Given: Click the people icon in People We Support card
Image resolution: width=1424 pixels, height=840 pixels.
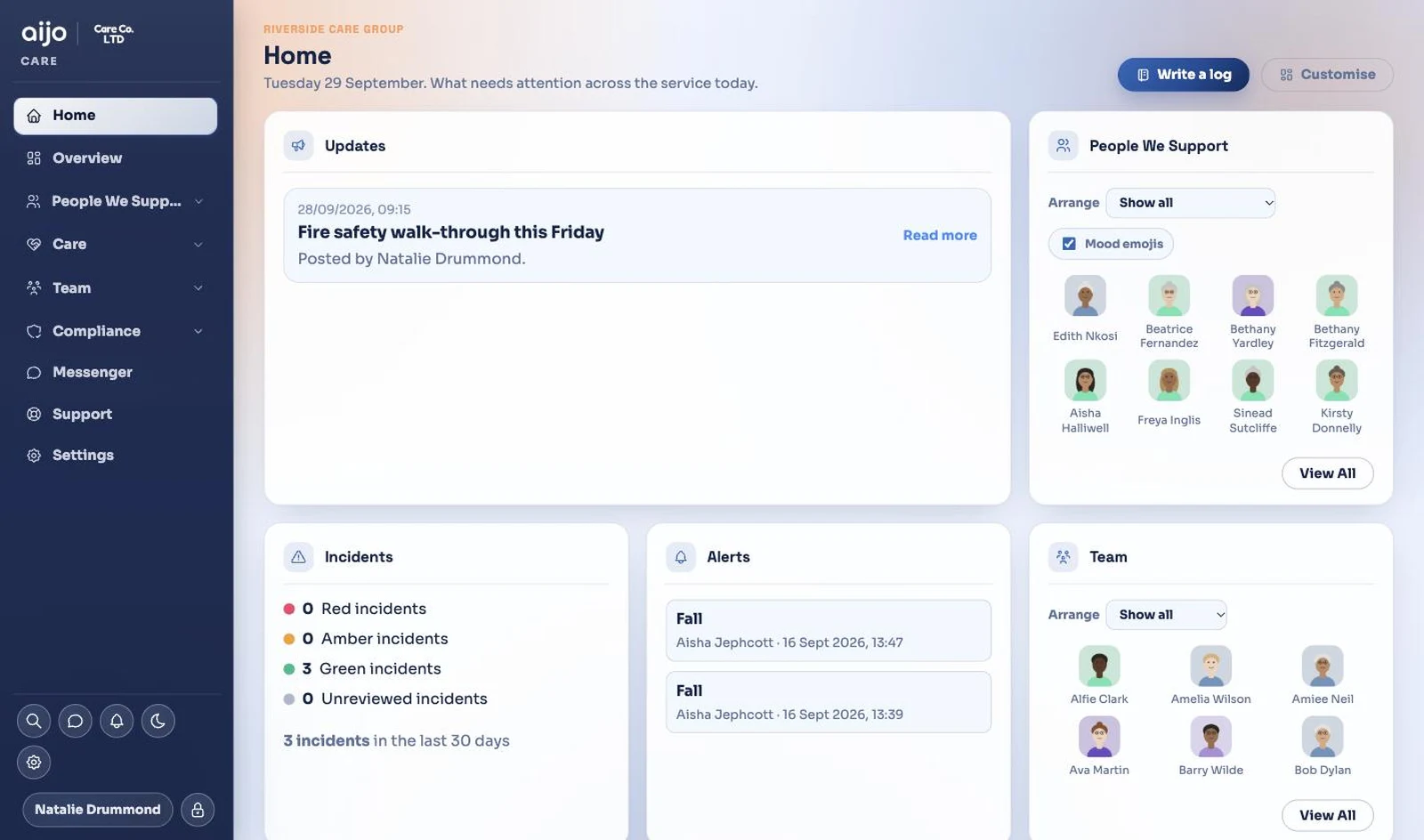Looking at the screenshot, I should (x=1063, y=146).
